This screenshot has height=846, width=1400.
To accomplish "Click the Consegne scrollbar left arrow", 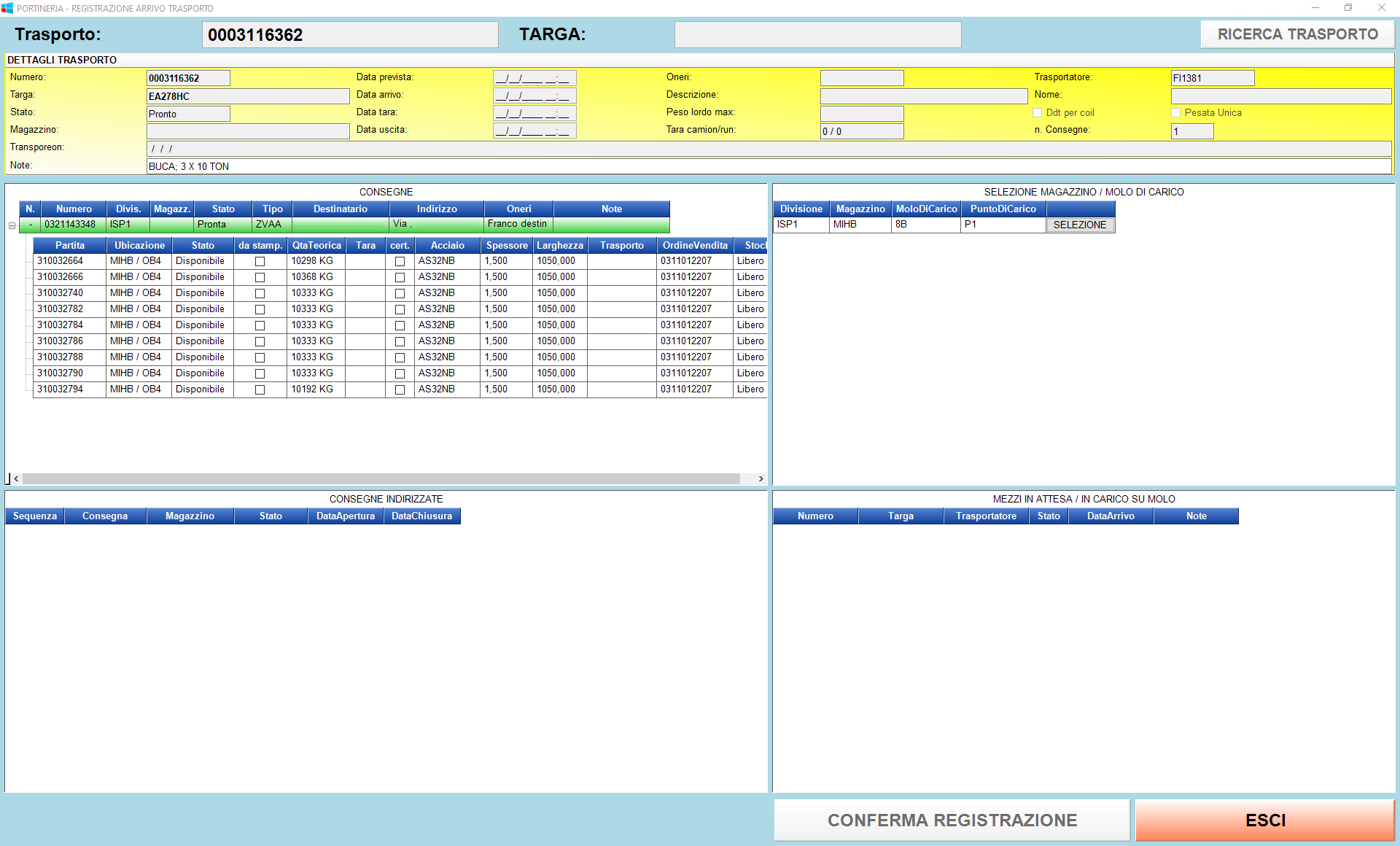I will pos(16,478).
